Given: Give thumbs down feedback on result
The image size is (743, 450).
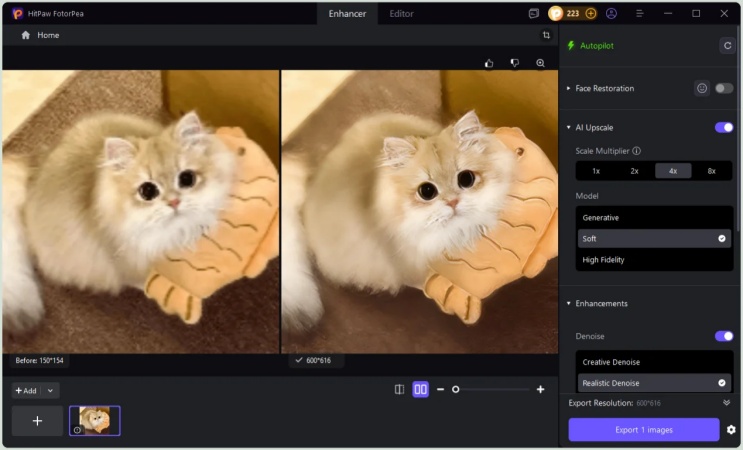Looking at the screenshot, I should pyautogui.click(x=515, y=63).
